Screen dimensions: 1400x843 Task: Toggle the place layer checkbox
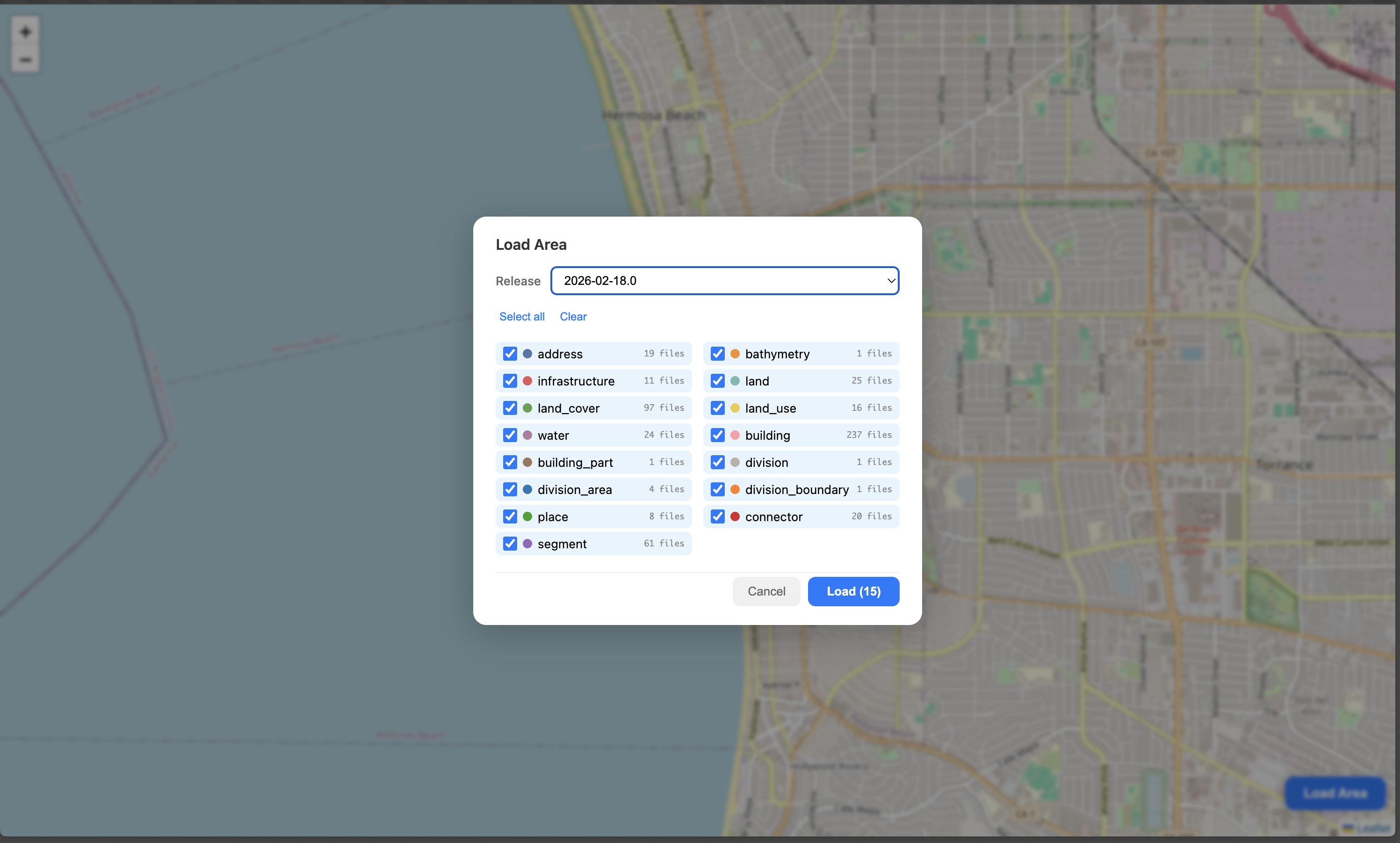pos(509,516)
